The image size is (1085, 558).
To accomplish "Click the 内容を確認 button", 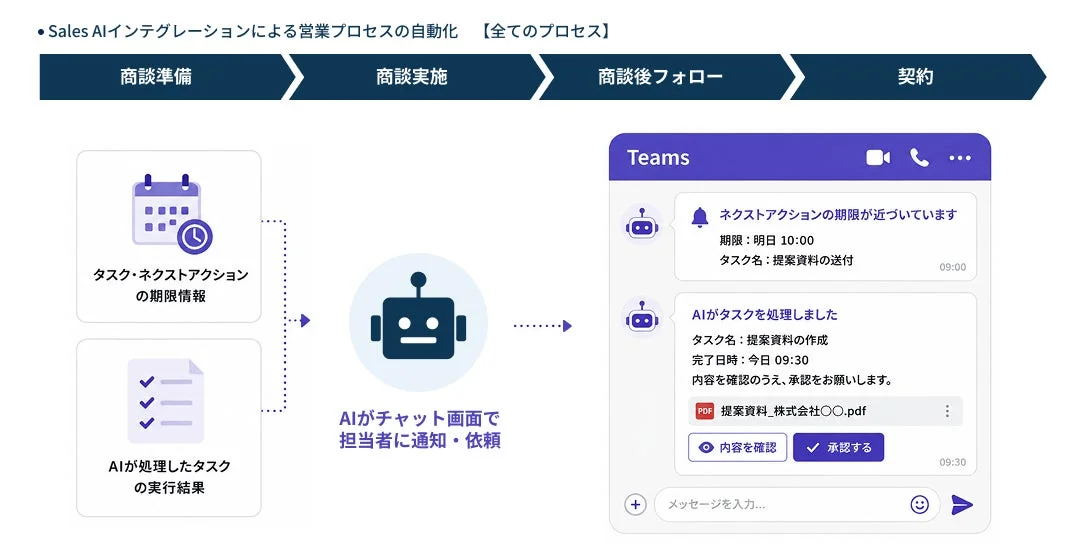I will tap(738, 447).
